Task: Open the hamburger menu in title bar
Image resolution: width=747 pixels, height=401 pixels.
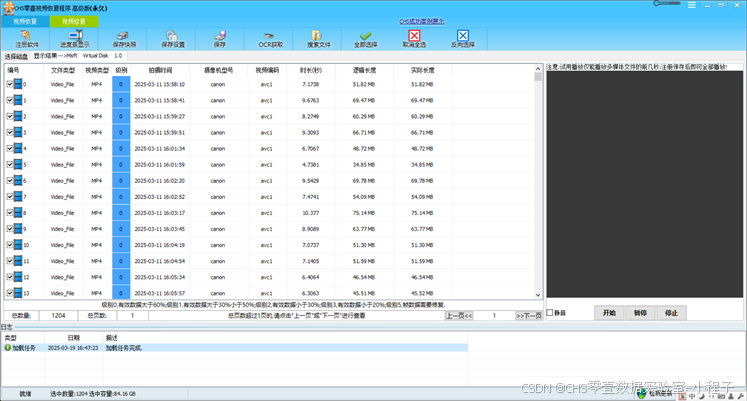Action: pos(692,5)
